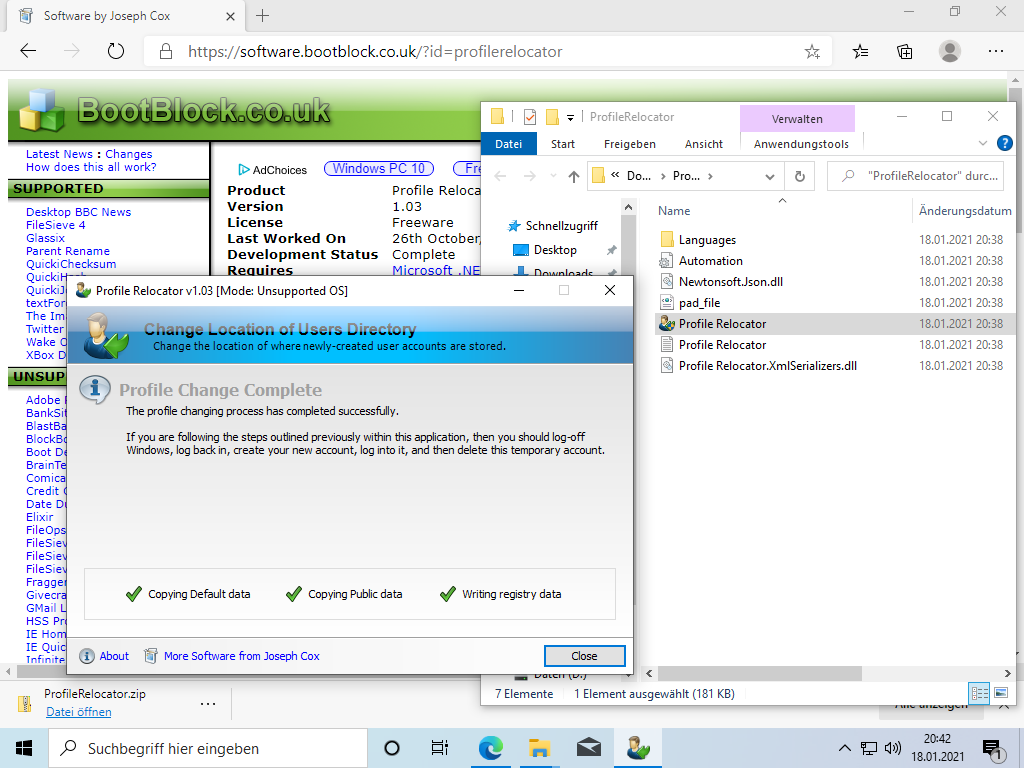Open Windows Start menu
Image resolution: width=1024 pixels, height=768 pixels.
(x=24, y=748)
